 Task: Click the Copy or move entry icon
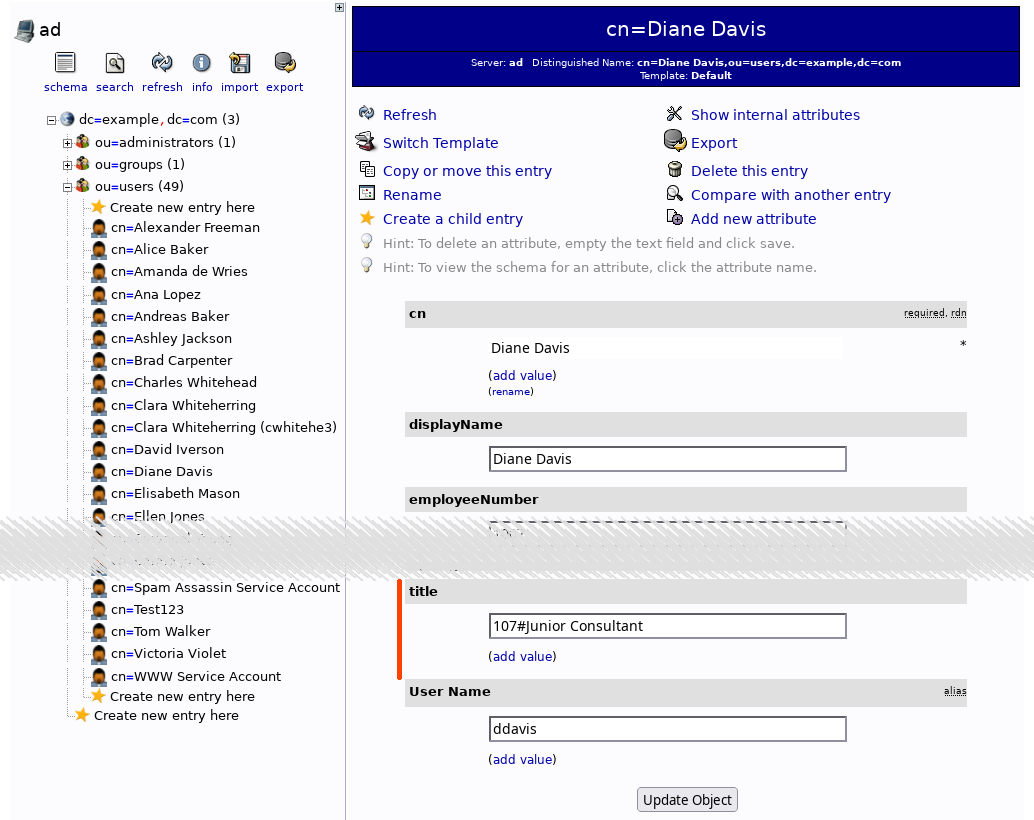(366, 170)
